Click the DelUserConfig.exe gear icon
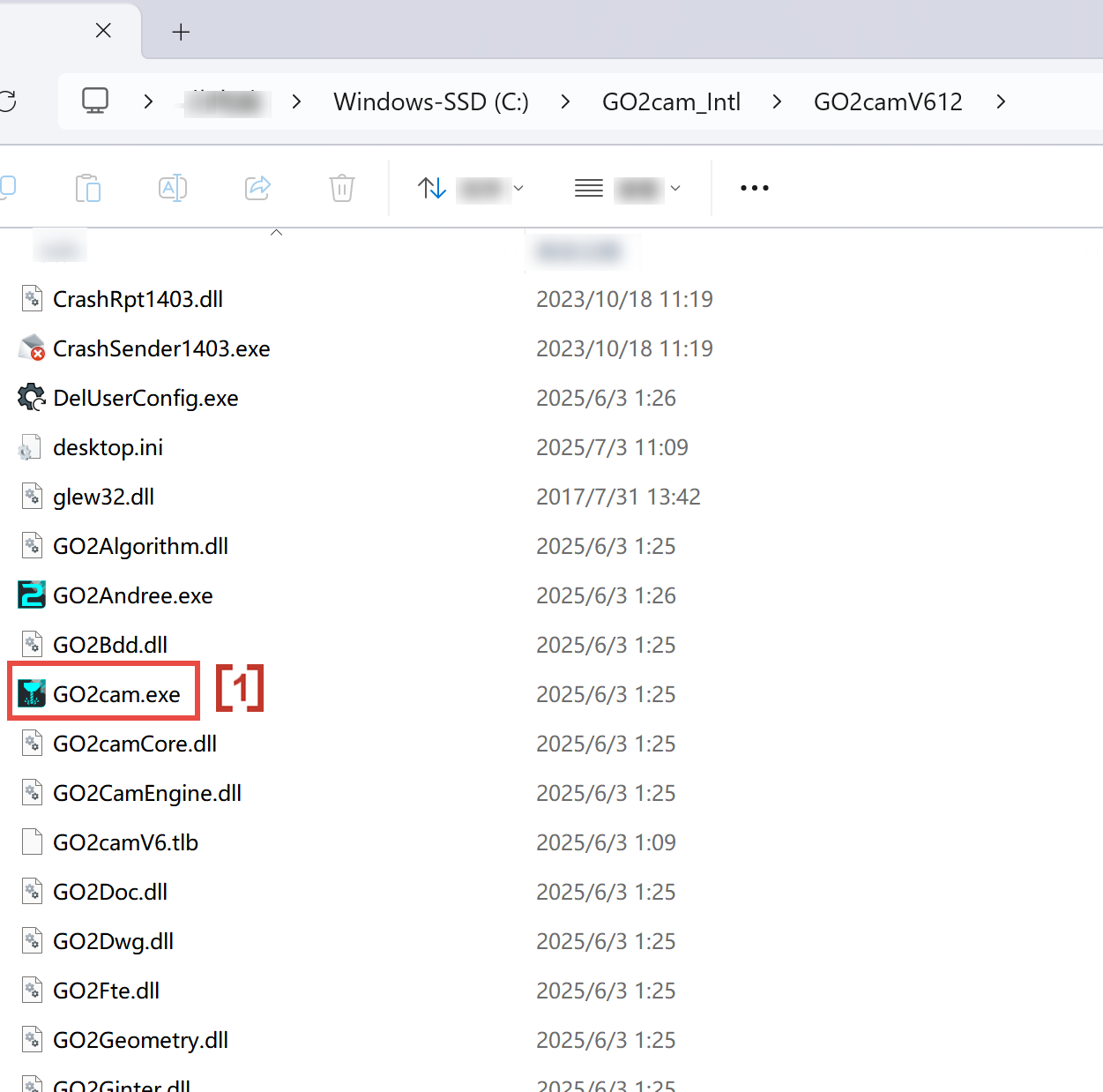This screenshot has width=1103, height=1092. pos(32,398)
